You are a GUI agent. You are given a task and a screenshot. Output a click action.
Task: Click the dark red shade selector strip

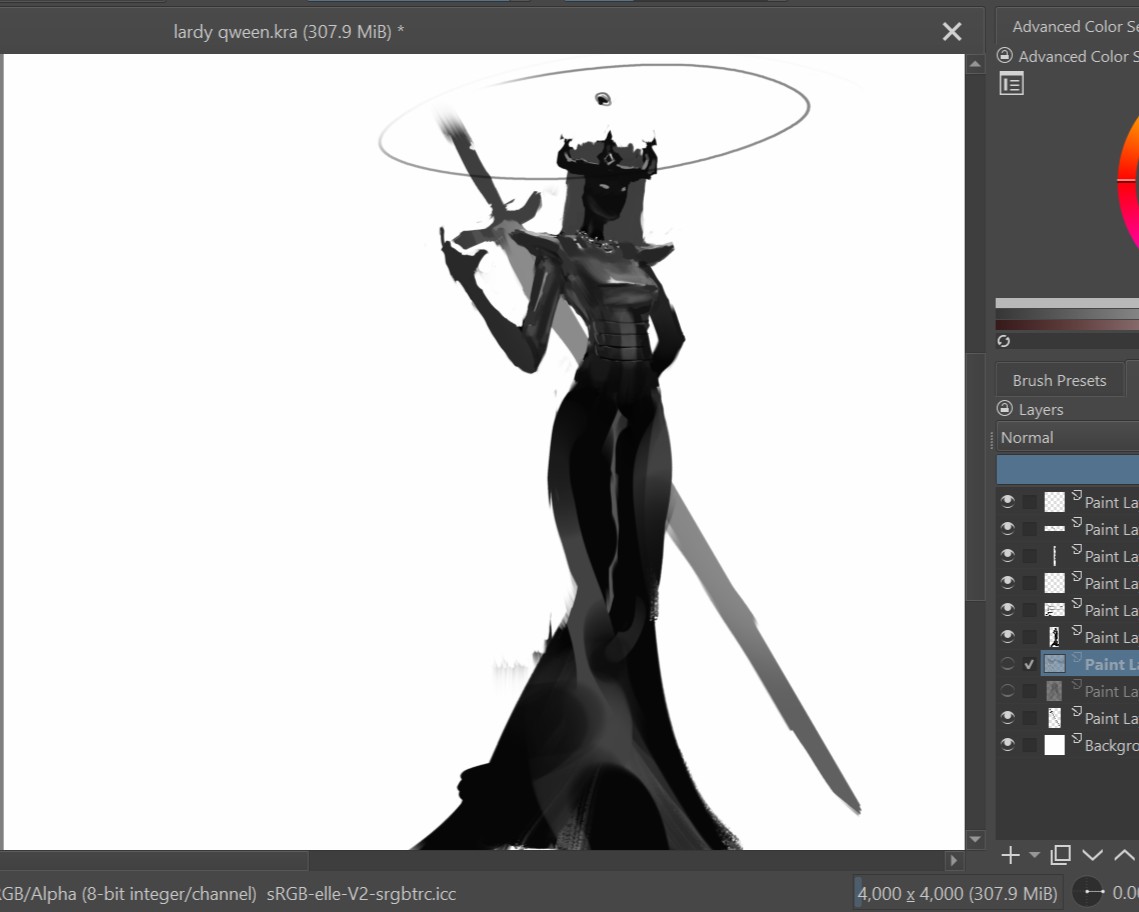[1067, 325]
